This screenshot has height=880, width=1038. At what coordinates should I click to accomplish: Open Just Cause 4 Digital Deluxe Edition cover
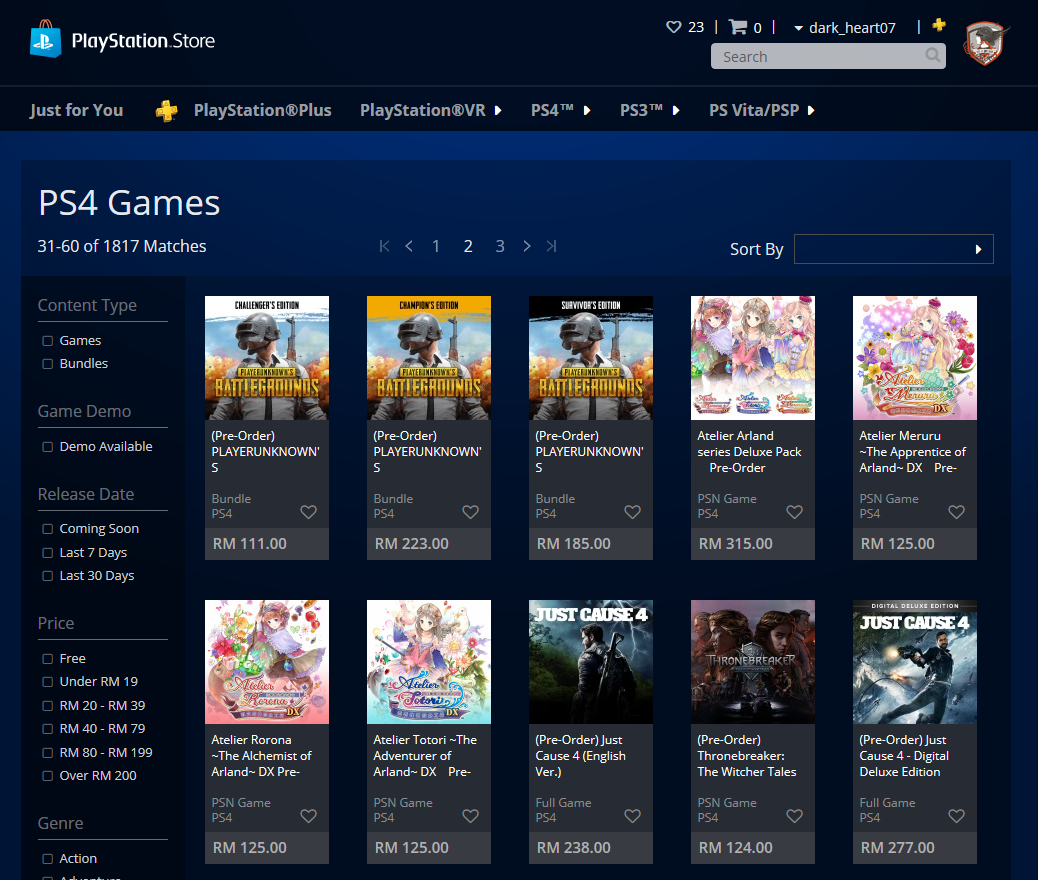(x=915, y=661)
